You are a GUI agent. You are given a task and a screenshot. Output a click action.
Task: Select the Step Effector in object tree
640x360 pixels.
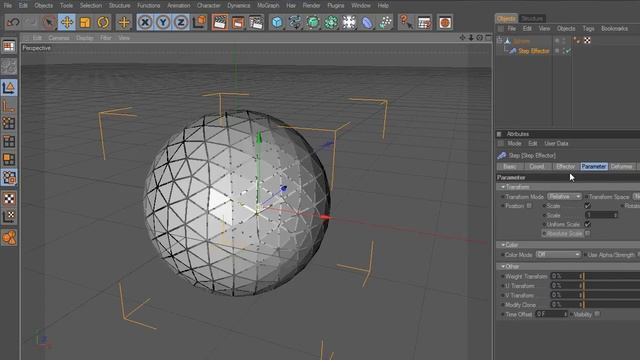533,51
